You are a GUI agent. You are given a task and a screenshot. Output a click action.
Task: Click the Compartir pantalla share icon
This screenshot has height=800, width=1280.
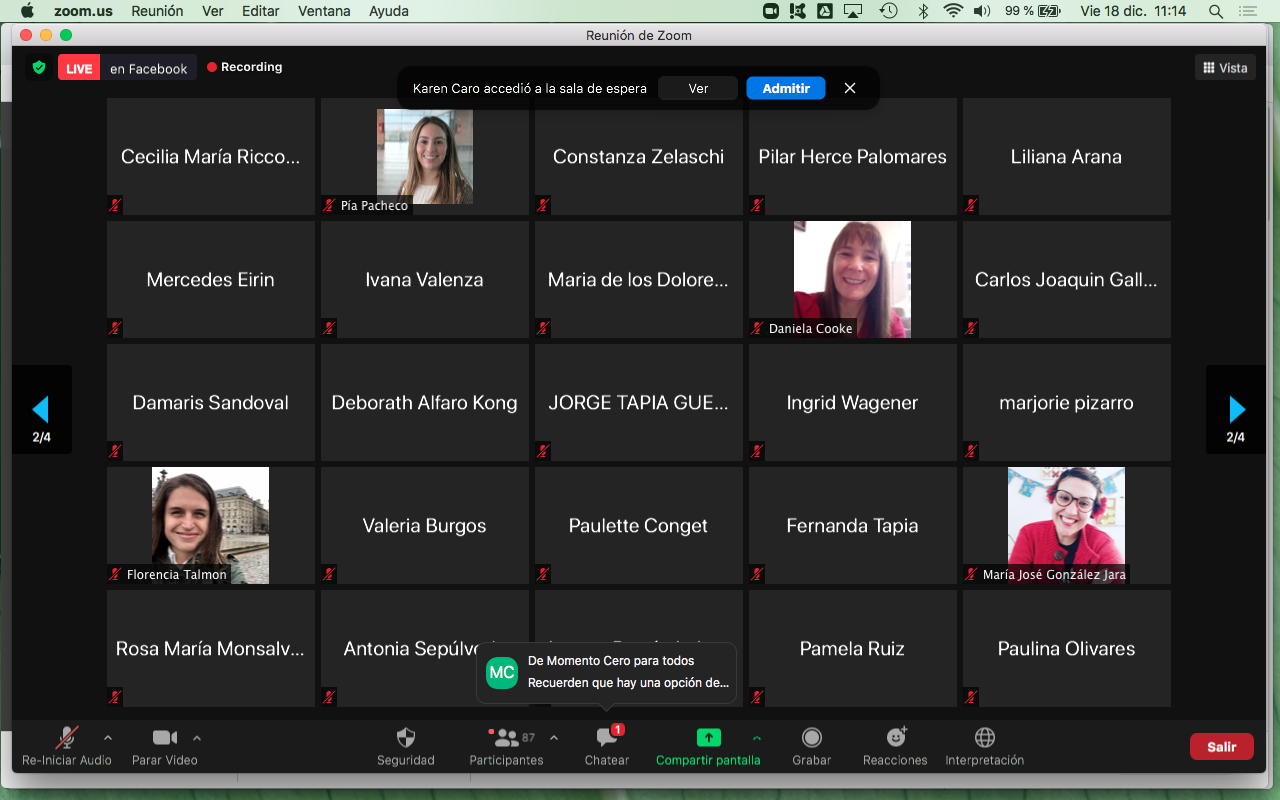pyautogui.click(x=708, y=738)
